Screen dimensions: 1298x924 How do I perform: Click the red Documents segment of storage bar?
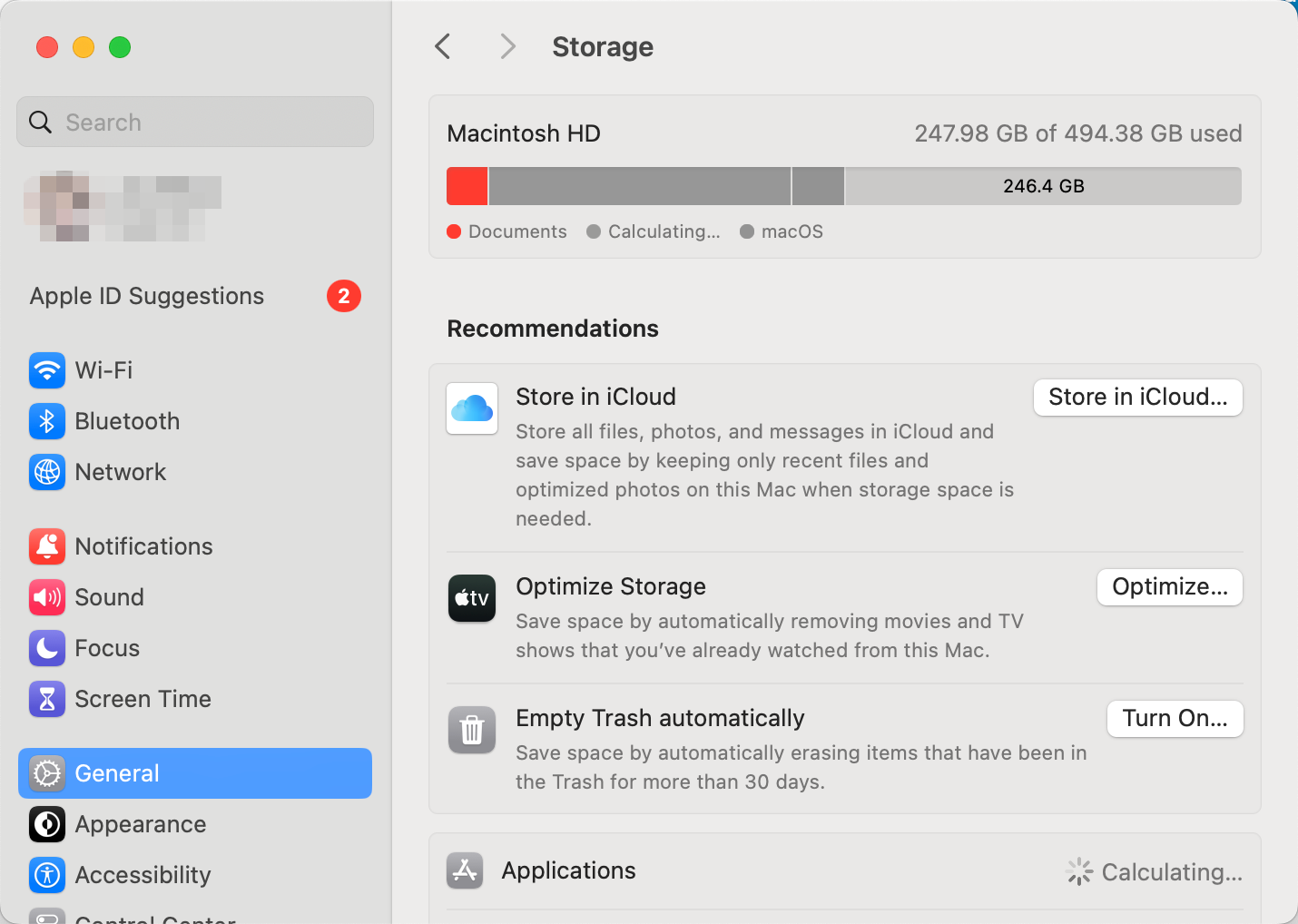point(467,186)
